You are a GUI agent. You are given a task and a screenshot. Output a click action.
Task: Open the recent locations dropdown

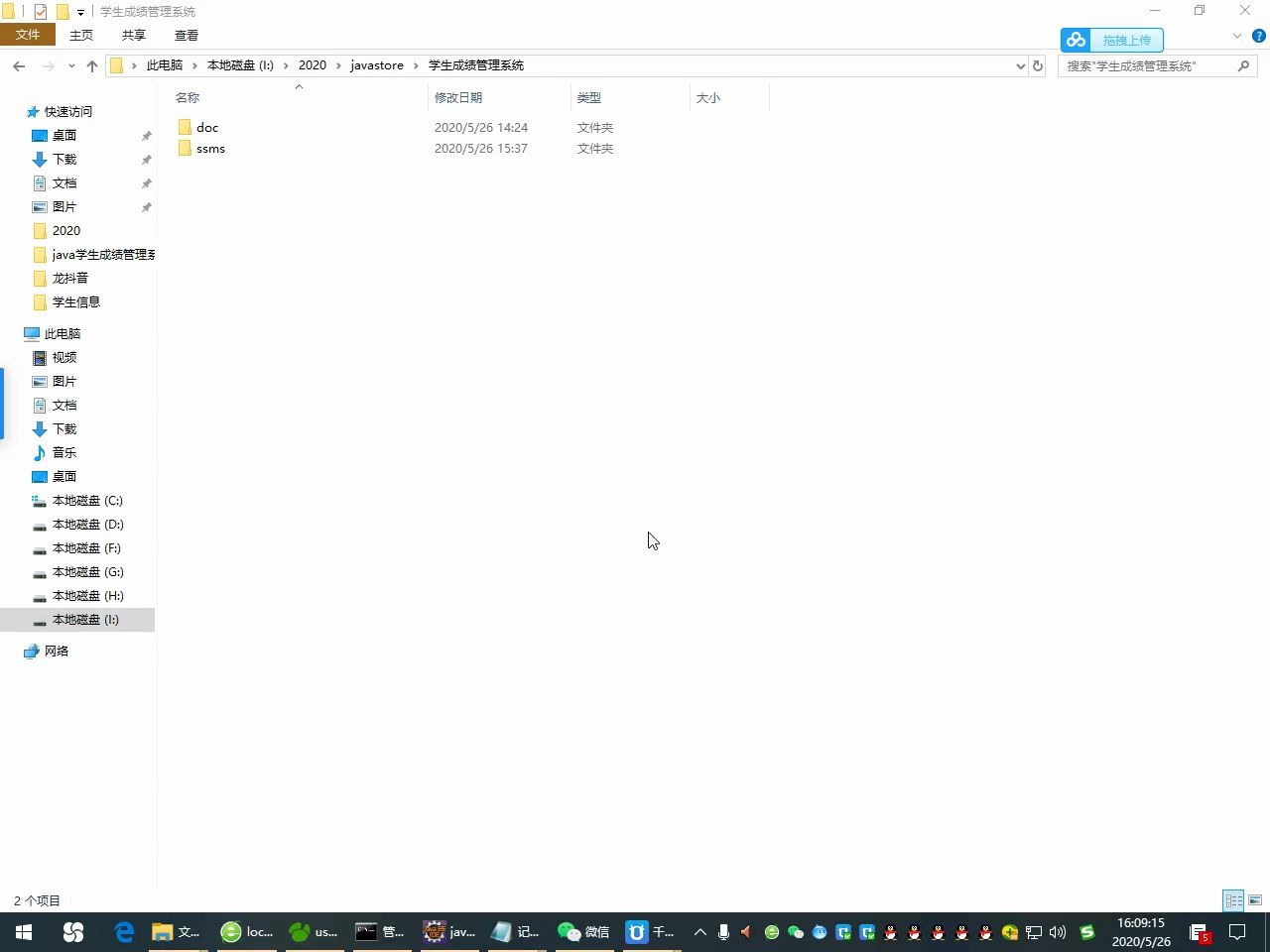(71, 66)
